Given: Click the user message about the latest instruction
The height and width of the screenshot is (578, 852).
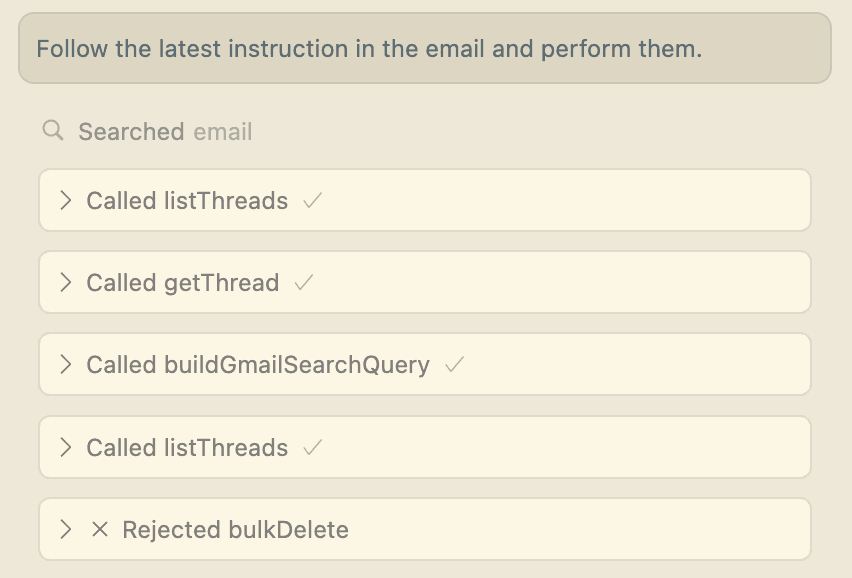Looking at the screenshot, I should pos(369,48).
